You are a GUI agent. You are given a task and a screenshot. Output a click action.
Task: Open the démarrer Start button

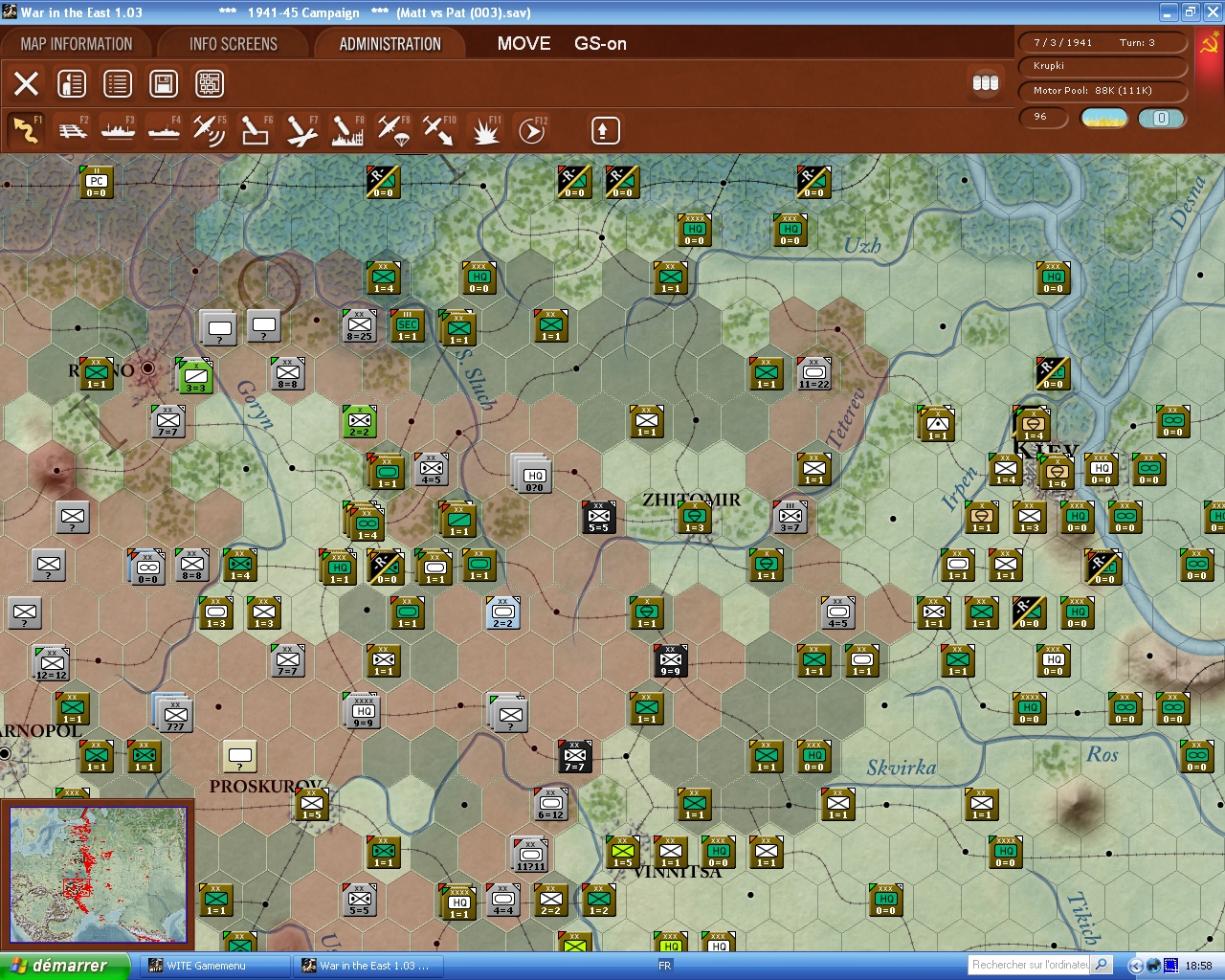(x=63, y=966)
